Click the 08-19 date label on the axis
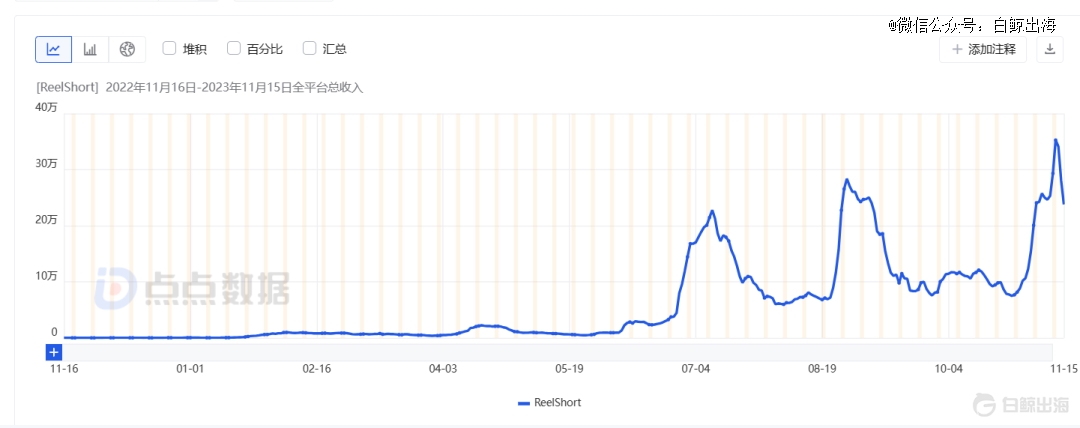 pos(822,369)
